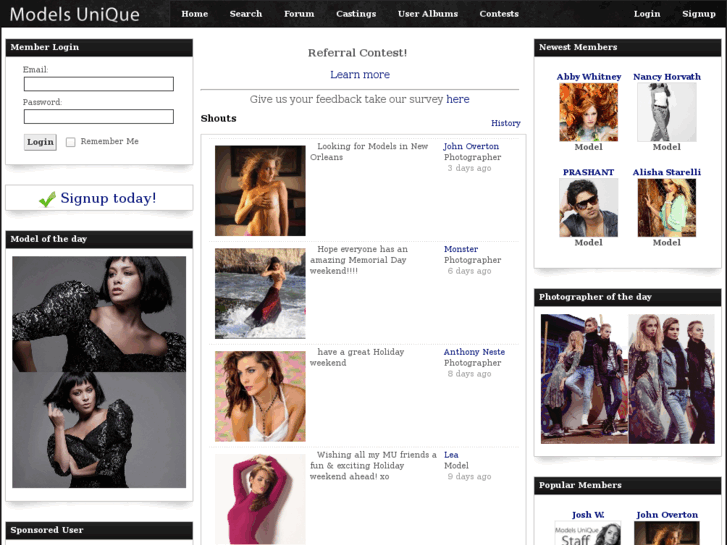Image resolution: width=727 pixels, height=545 pixels.
Task: Open Shouts History link
Action: 506,123
